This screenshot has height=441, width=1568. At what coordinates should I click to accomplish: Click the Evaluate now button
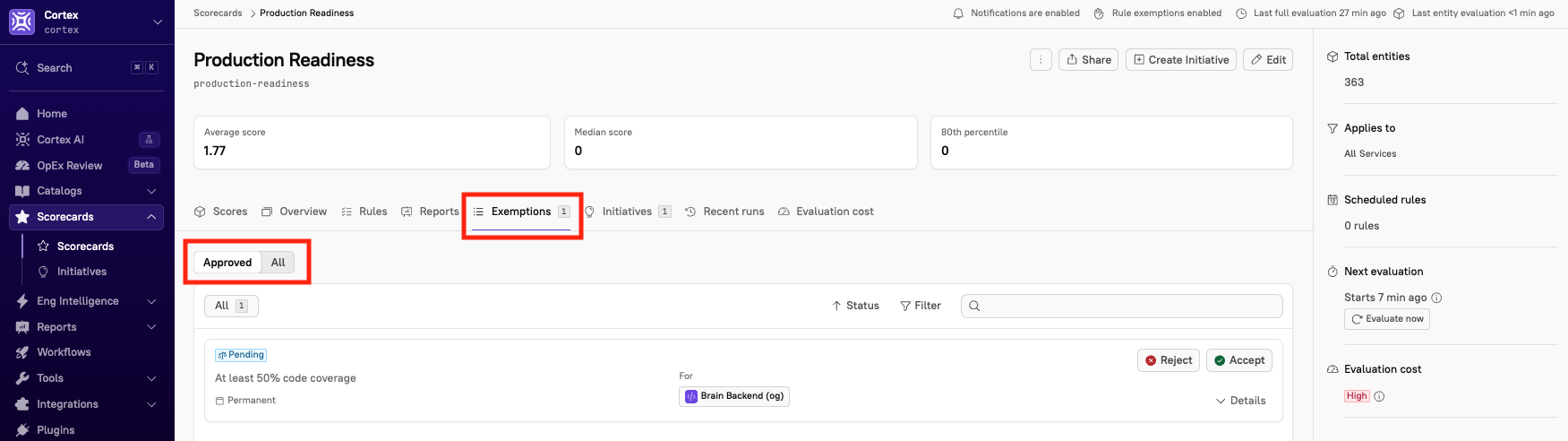[x=1387, y=319]
